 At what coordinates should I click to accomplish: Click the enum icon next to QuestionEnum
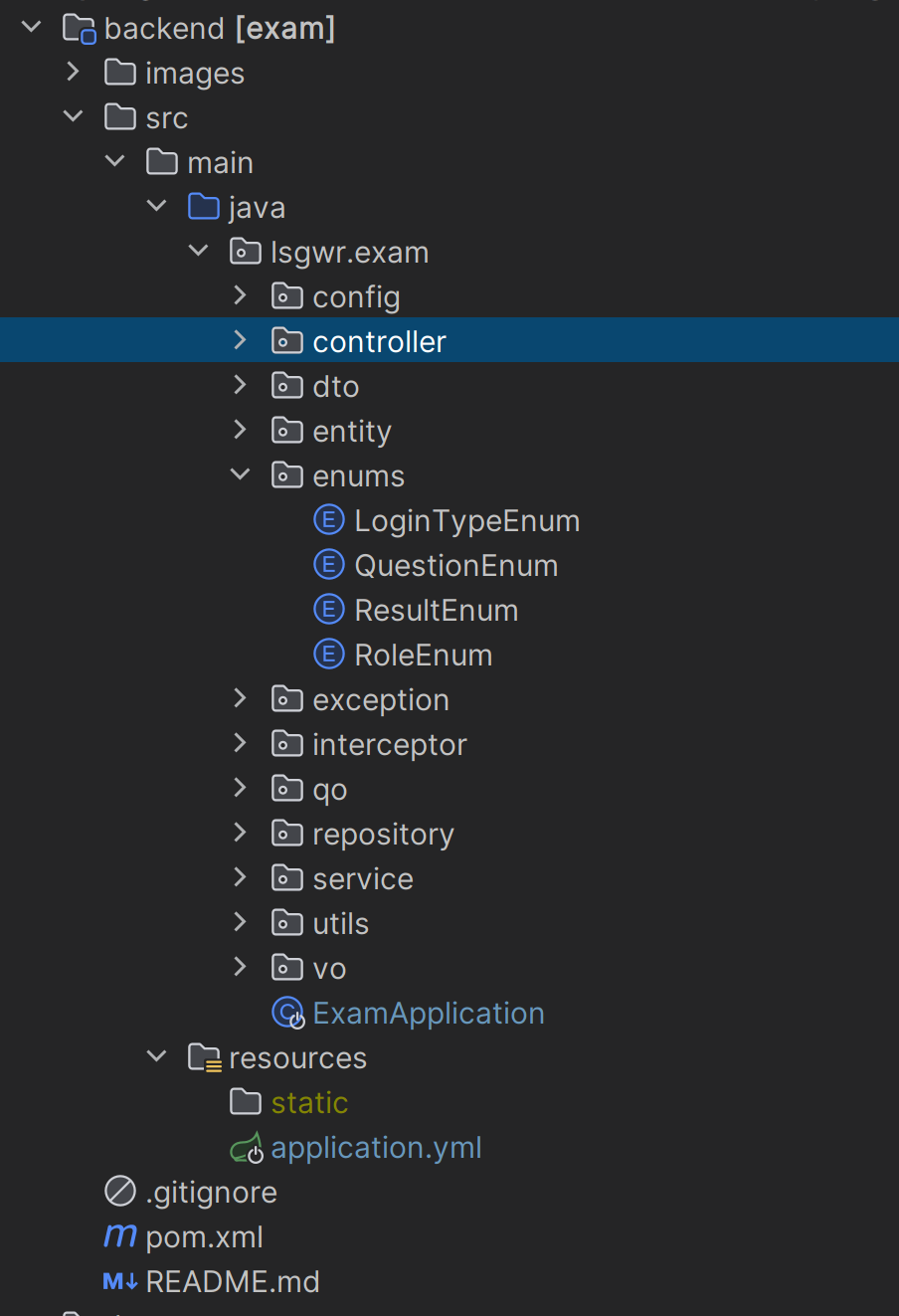click(x=328, y=565)
